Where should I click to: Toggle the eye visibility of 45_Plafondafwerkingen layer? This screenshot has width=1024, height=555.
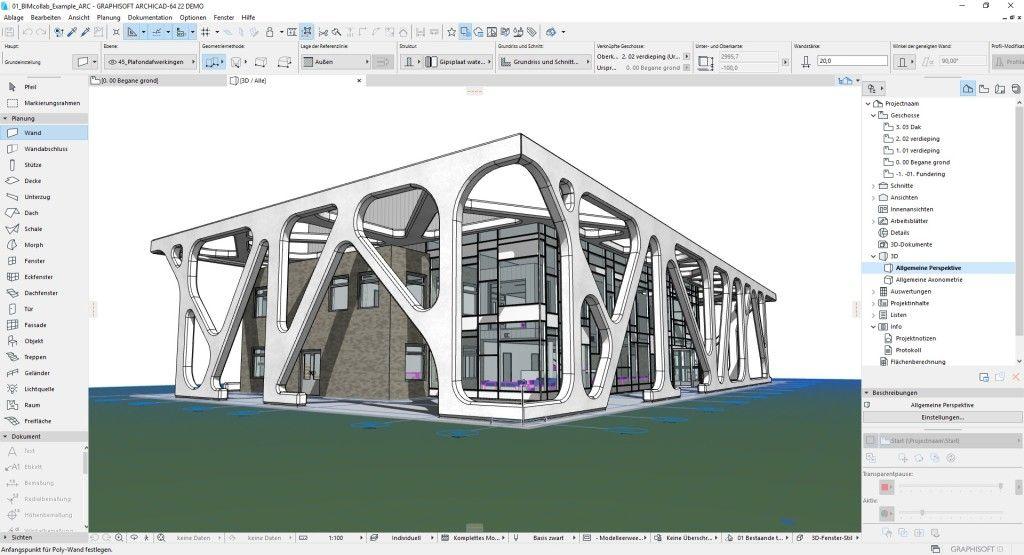point(112,62)
